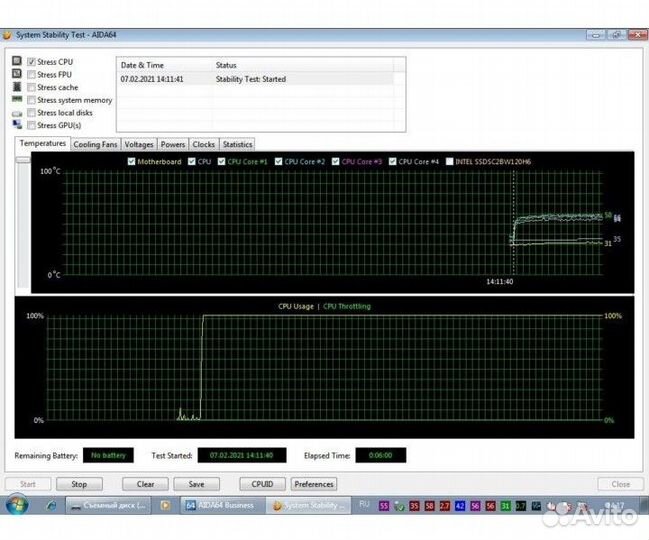Toggle the Motherboard graph checkbox
The width and height of the screenshot is (649, 540).
click(x=131, y=161)
